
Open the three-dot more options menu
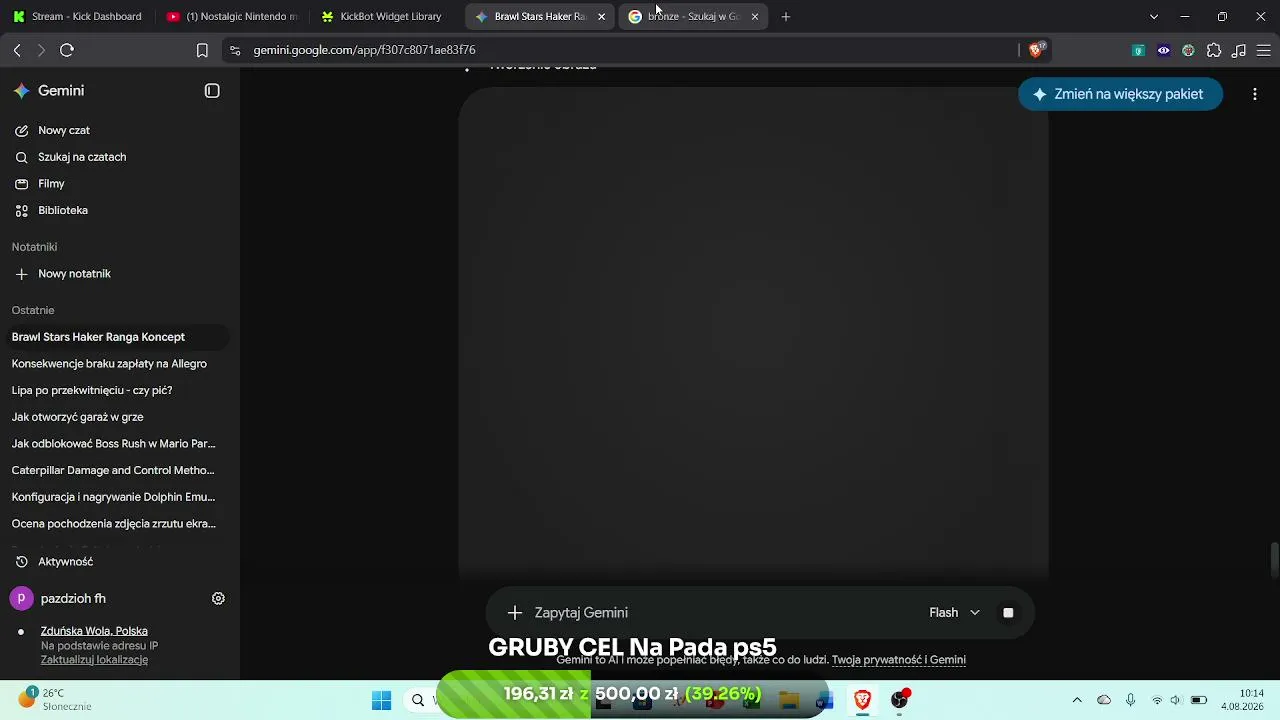pos(1255,94)
